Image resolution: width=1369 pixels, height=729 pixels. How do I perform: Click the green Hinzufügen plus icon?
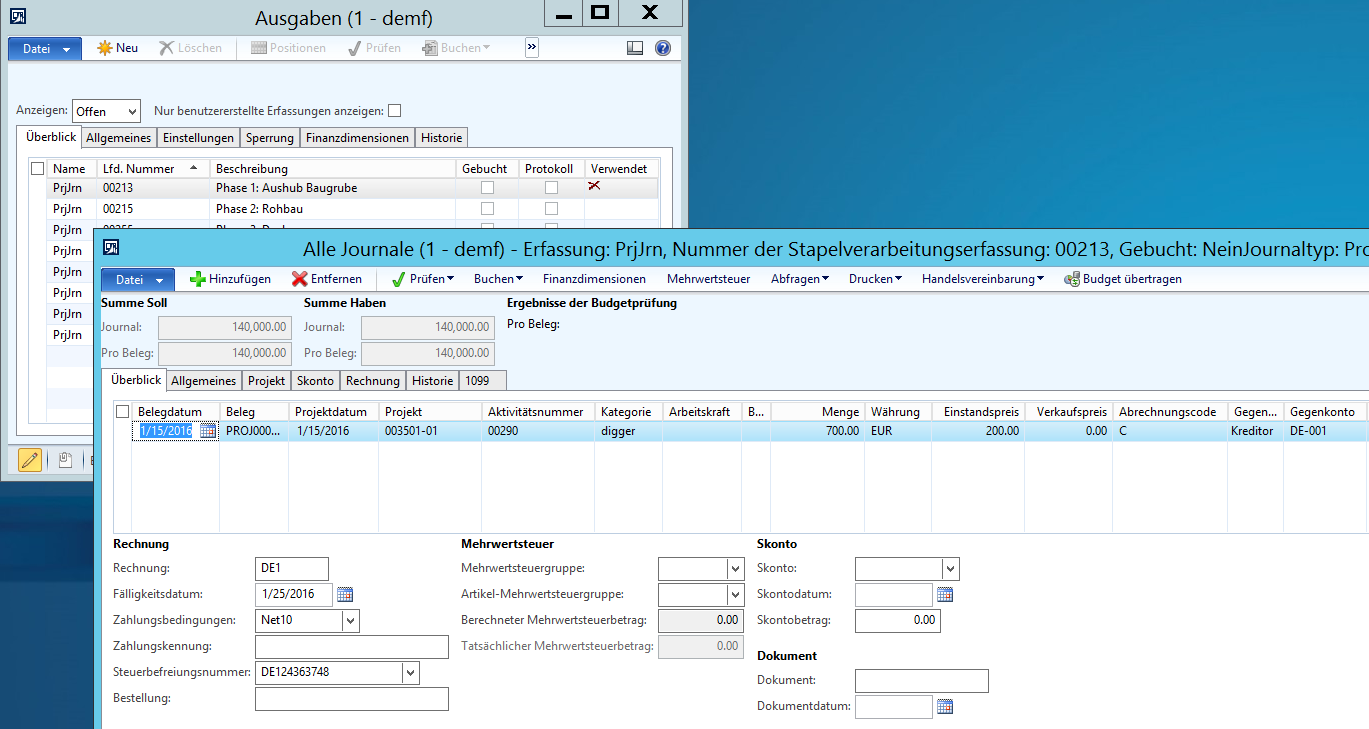pyautogui.click(x=198, y=279)
